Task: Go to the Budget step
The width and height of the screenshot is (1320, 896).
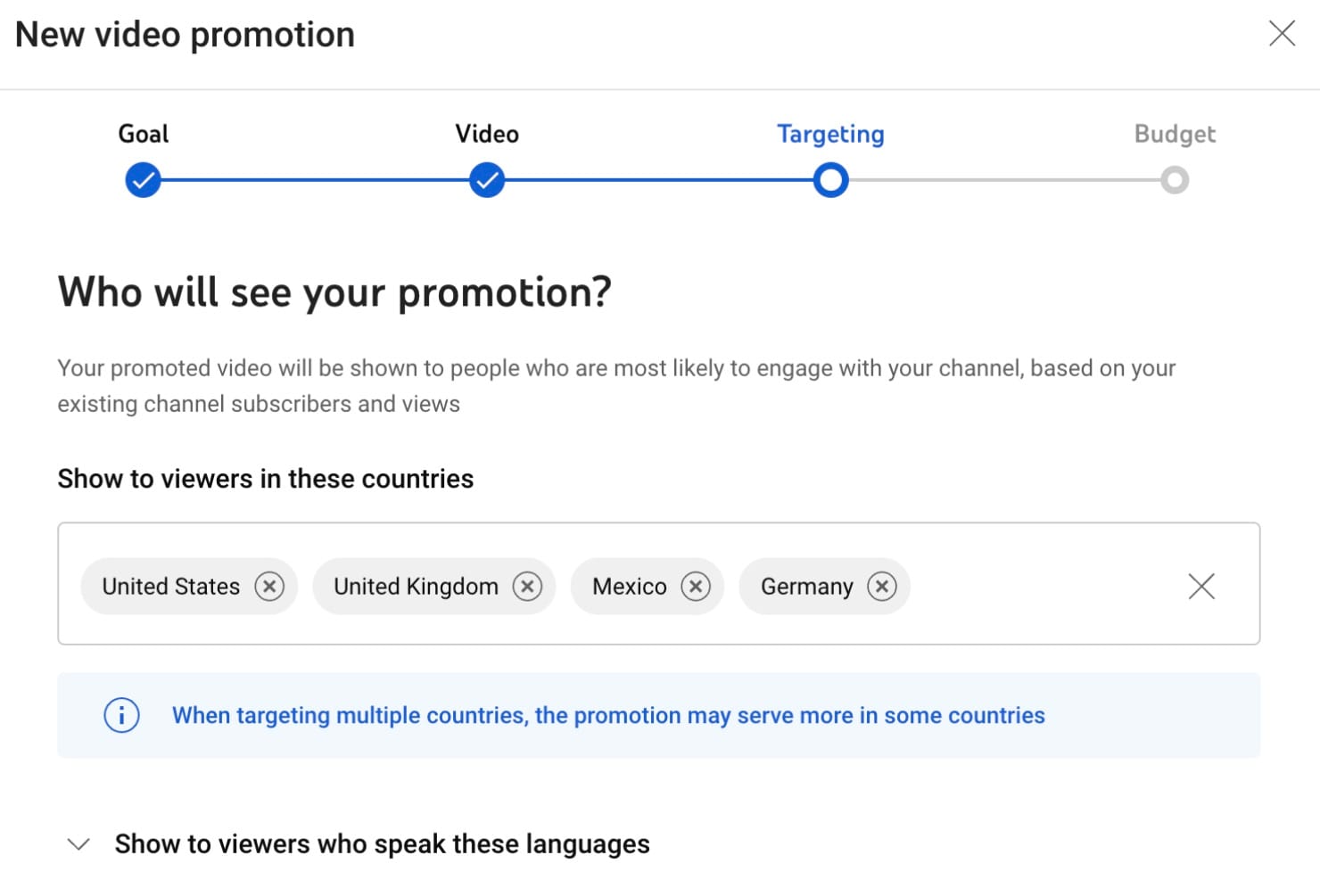Action: tap(1176, 134)
